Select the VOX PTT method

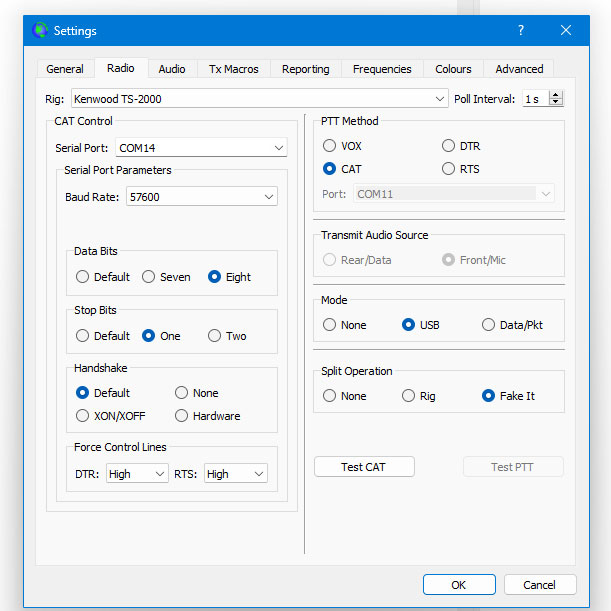click(330, 146)
